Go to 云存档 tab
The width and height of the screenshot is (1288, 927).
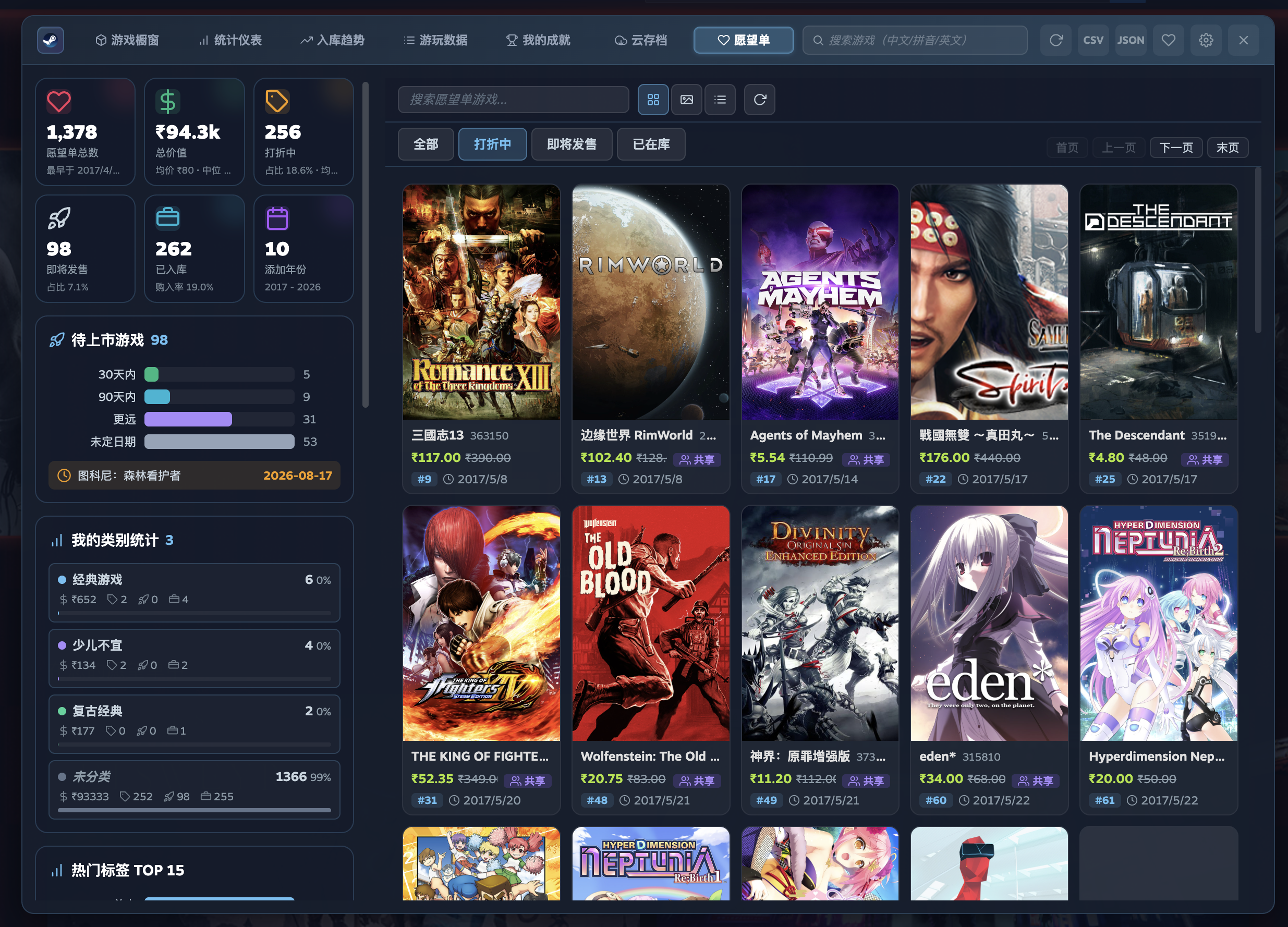point(640,40)
